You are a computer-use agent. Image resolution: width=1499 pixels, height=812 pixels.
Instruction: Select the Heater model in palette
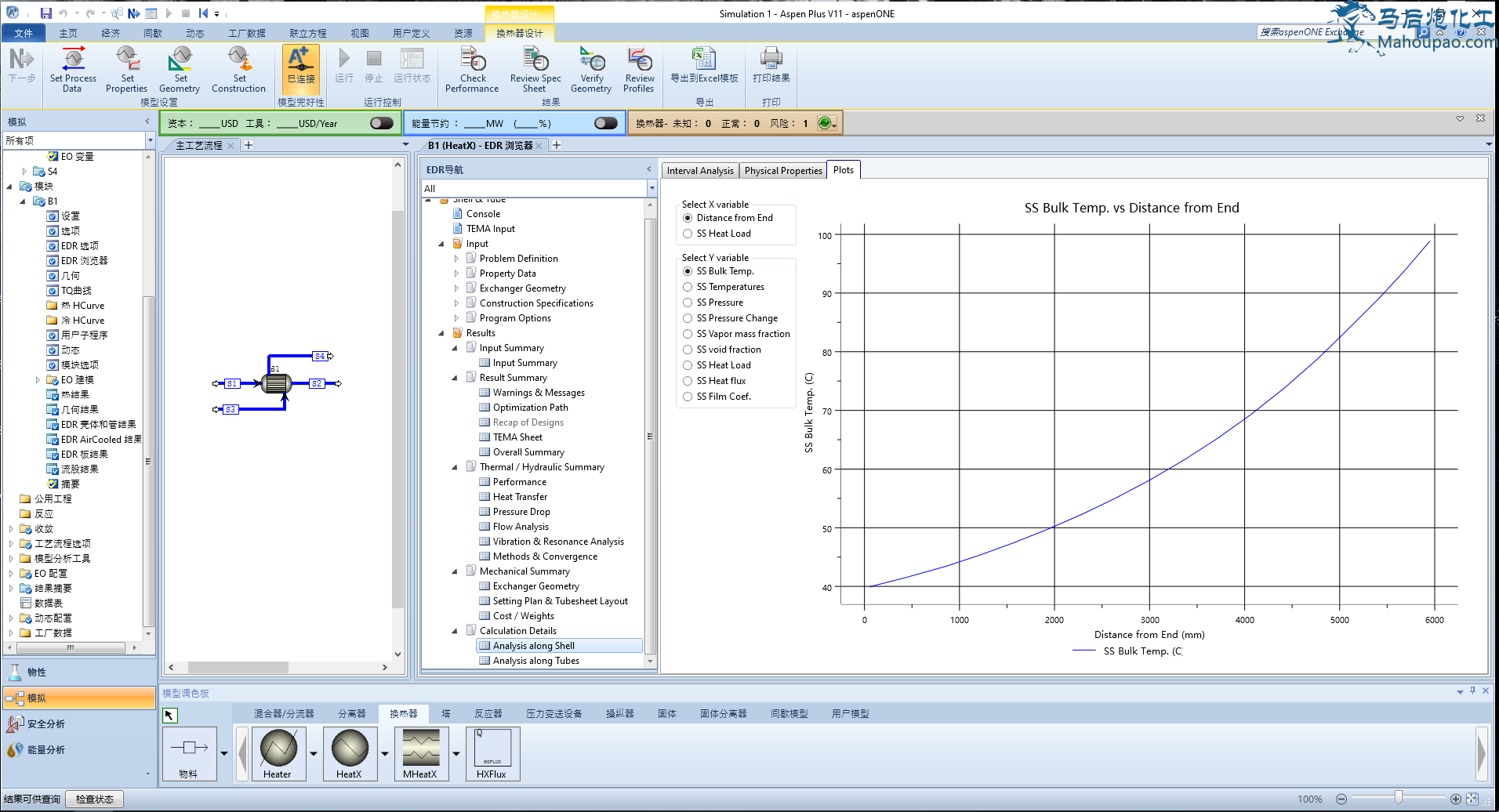tap(278, 753)
